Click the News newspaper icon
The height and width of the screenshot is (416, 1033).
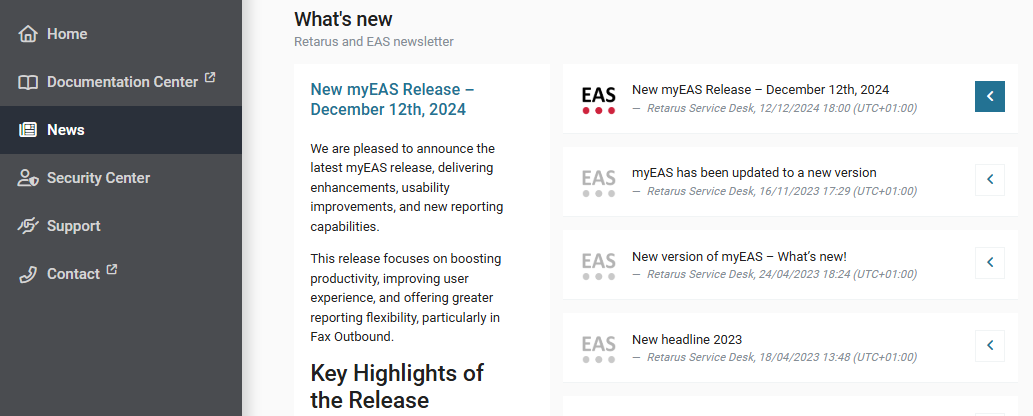pos(28,130)
